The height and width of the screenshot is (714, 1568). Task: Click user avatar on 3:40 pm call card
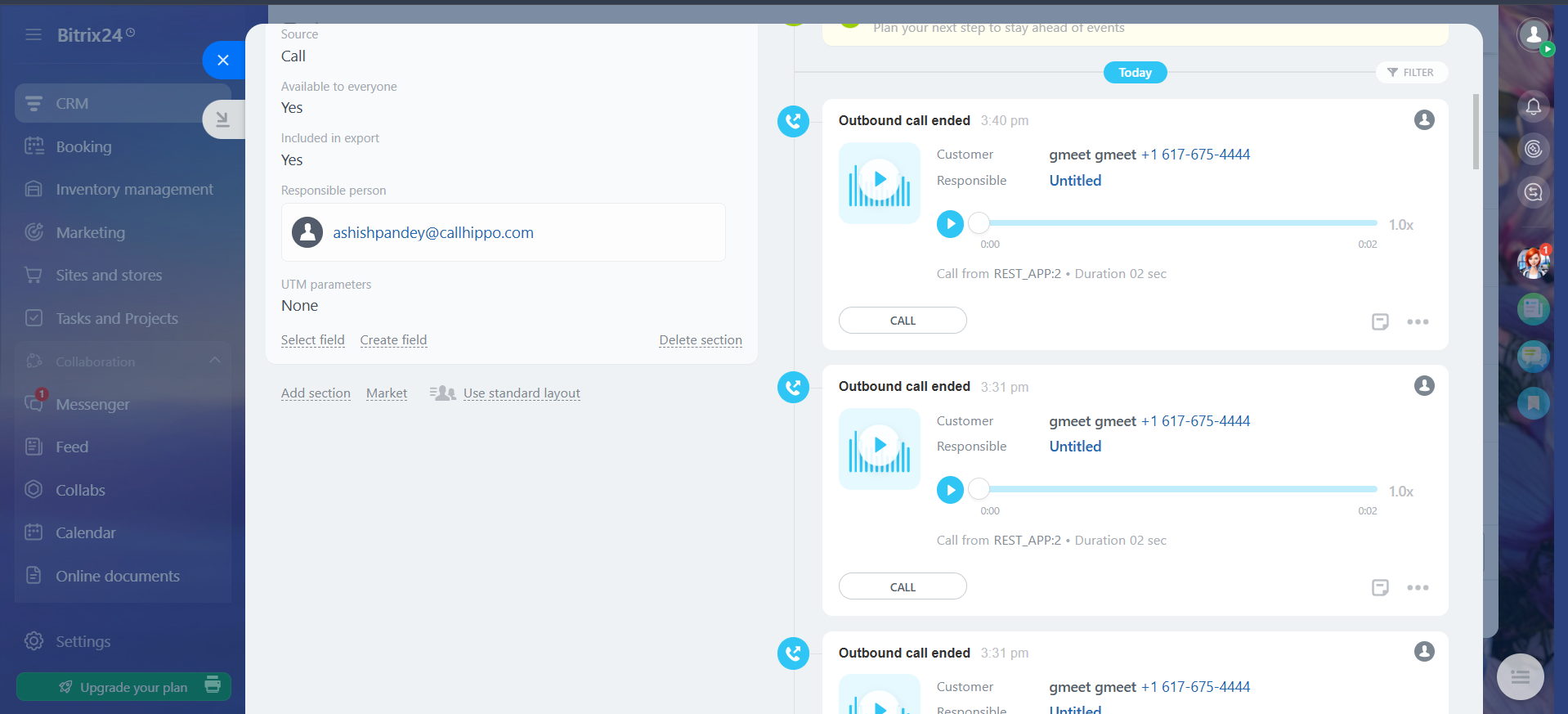[x=1424, y=120]
